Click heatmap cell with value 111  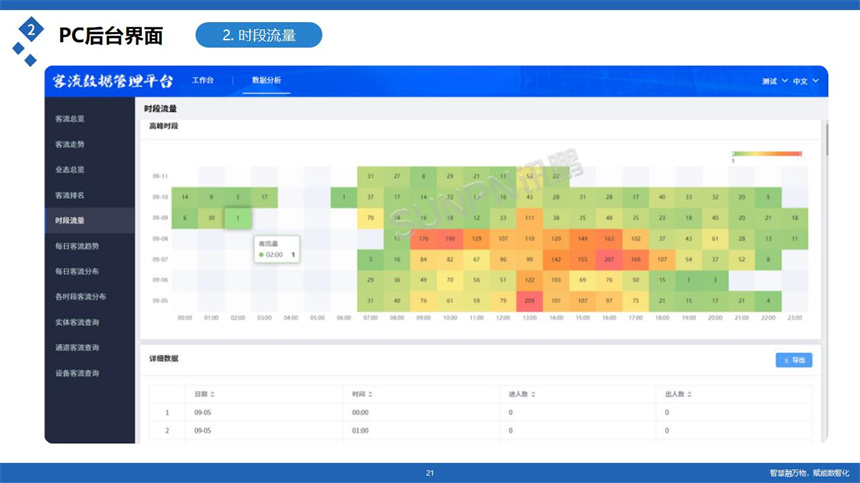[x=529, y=218]
